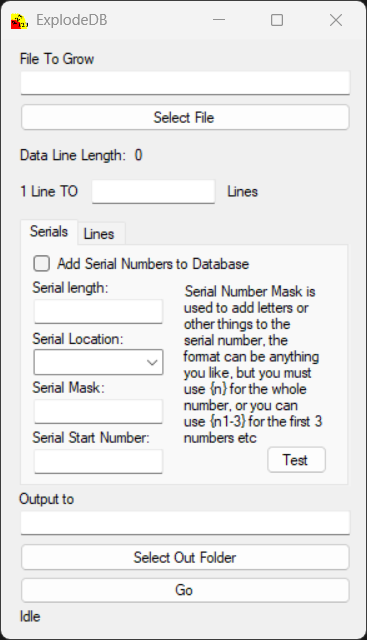This screenshot has height=640, width=367.
Task: Click into the Serial Mask field
Action: point(98,411)
